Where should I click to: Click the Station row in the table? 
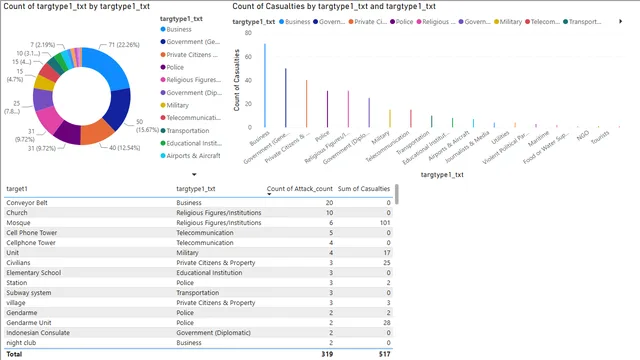click(x=198, y=283)
